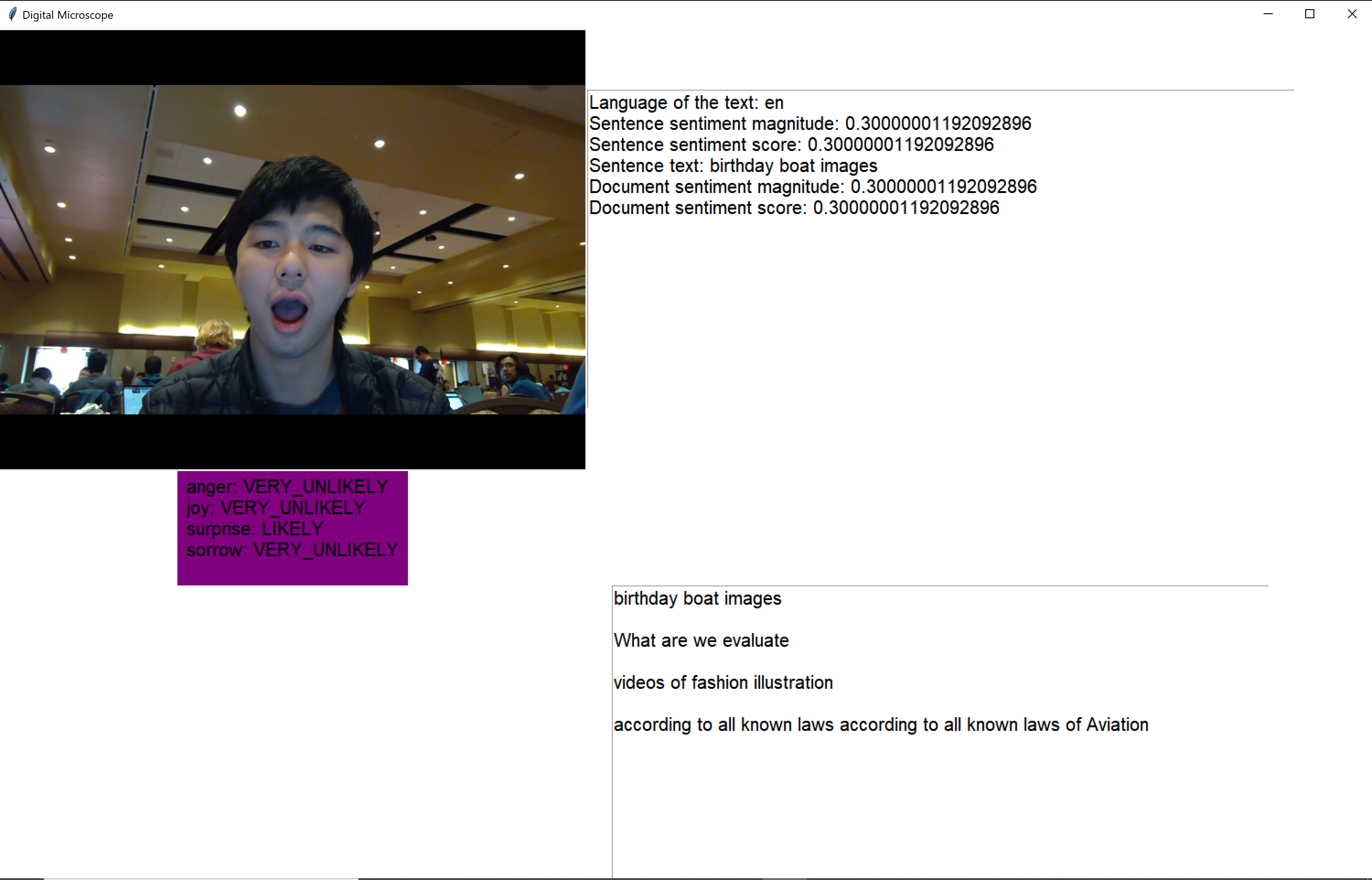Place cursor on Document sentiment score line
This screenshot has height=880, width=1372.
point(794,209)
